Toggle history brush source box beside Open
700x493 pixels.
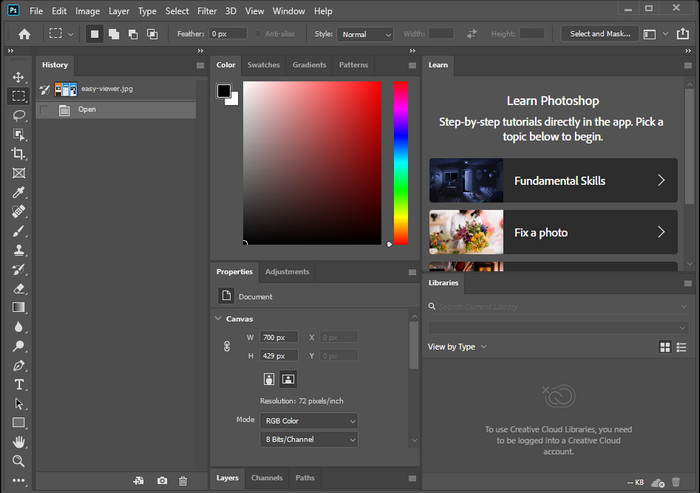(44, 110)
